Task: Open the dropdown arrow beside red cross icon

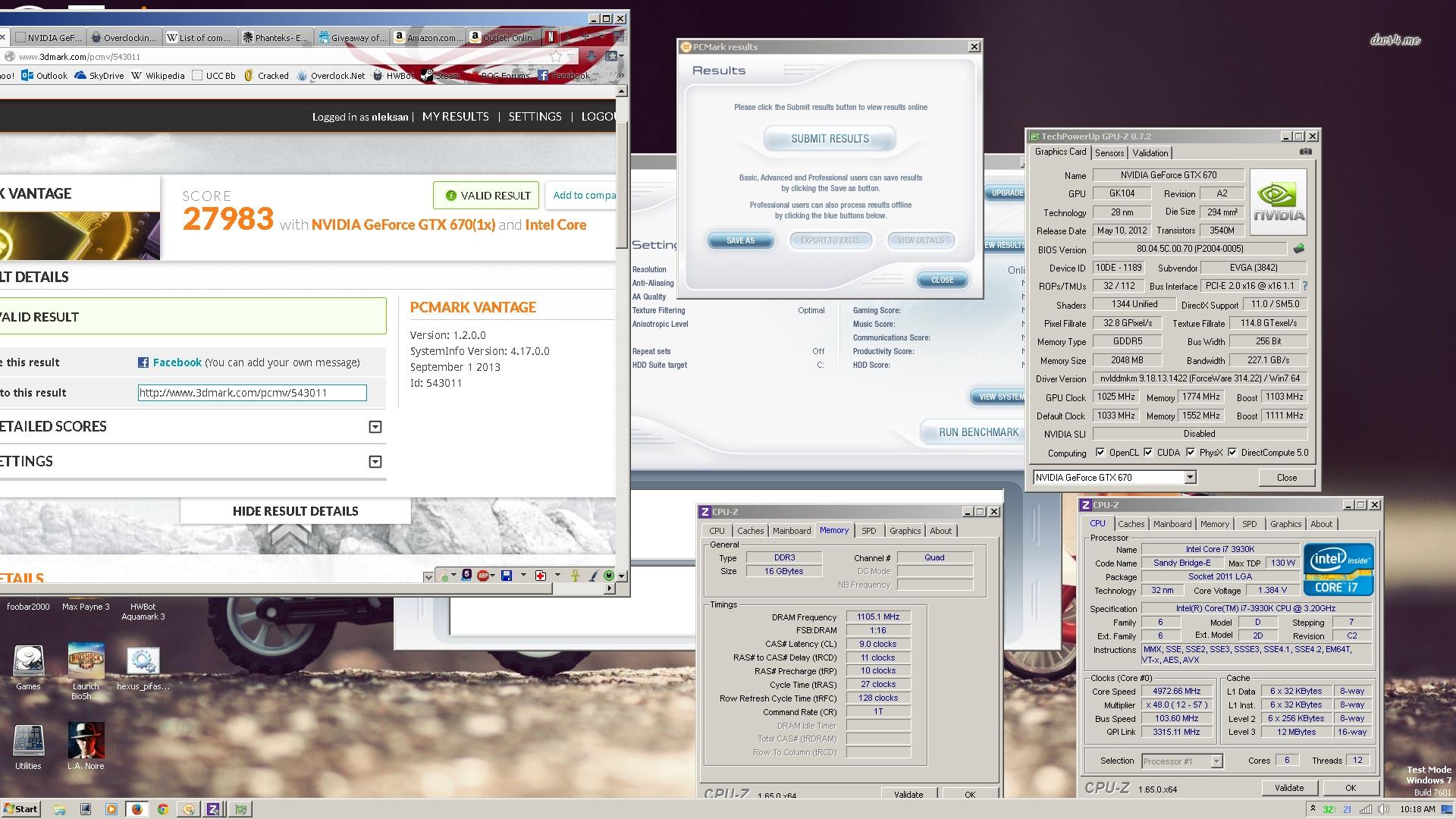Action: click(x=557, y=575)
